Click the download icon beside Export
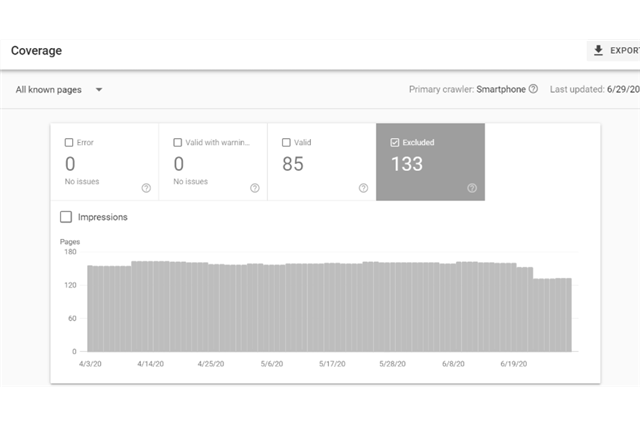640x426 pixels. (598, 51)
